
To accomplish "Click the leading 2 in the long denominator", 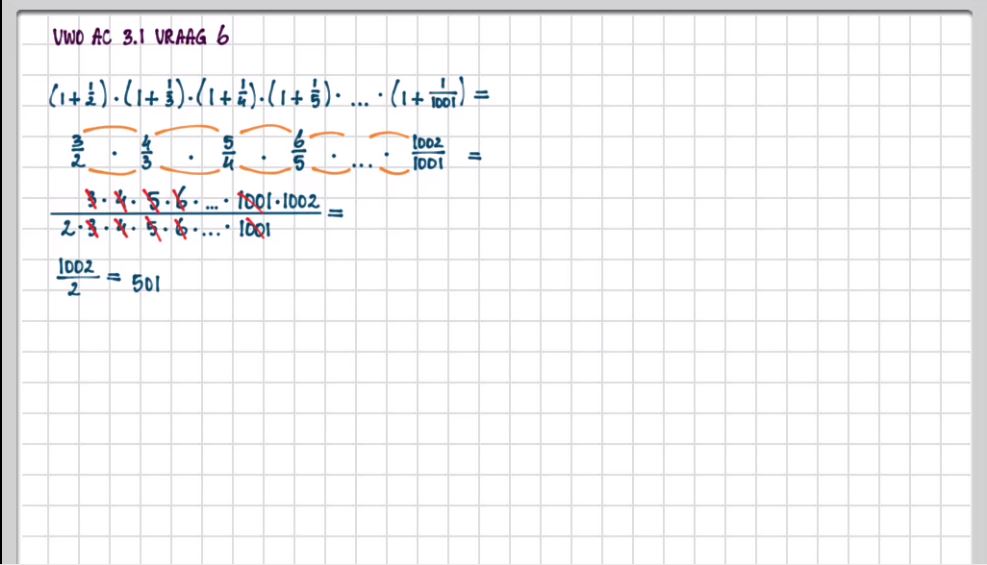I will click(63, 229).
